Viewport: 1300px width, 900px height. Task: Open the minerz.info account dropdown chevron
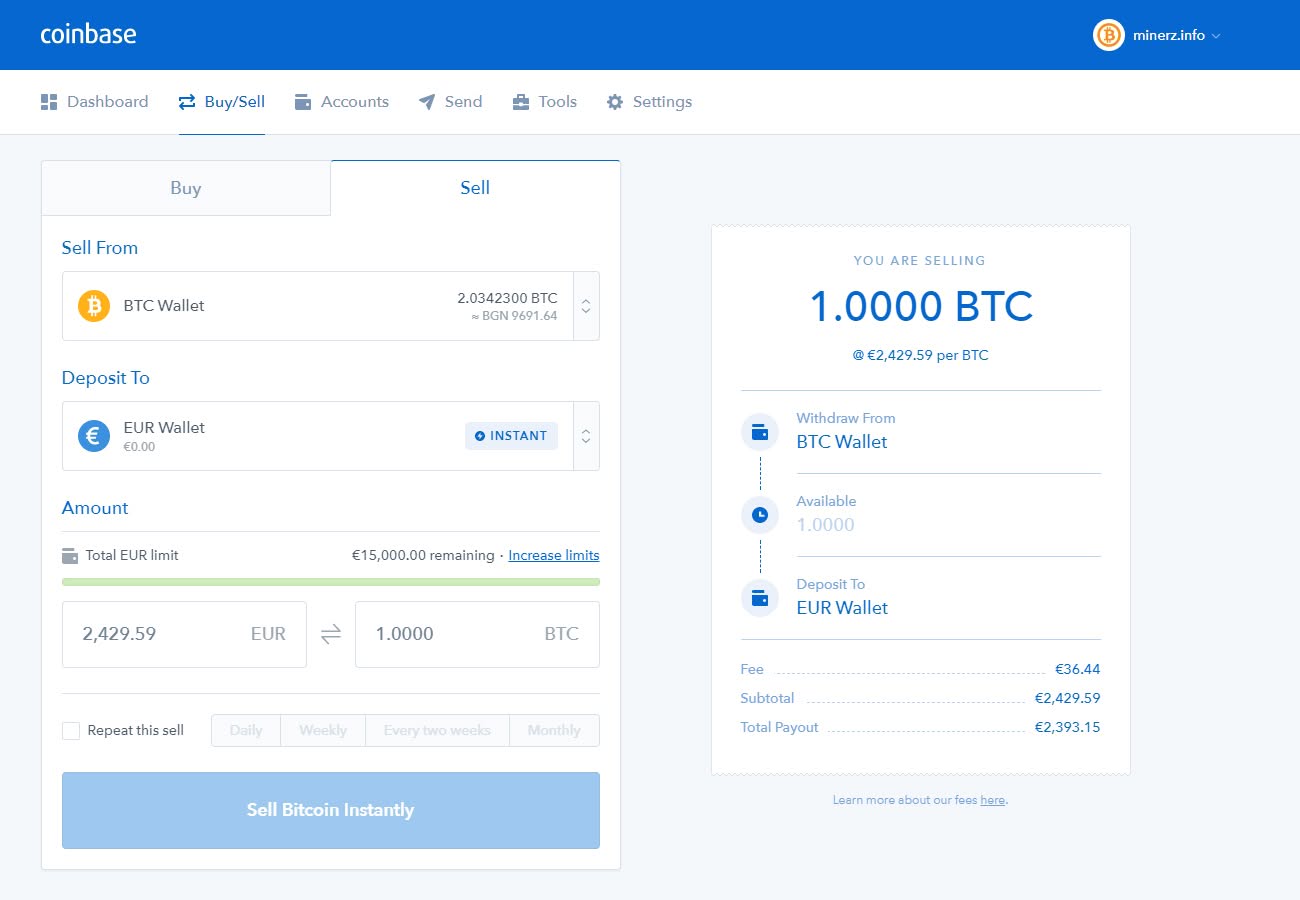(x=1216, y=36)
